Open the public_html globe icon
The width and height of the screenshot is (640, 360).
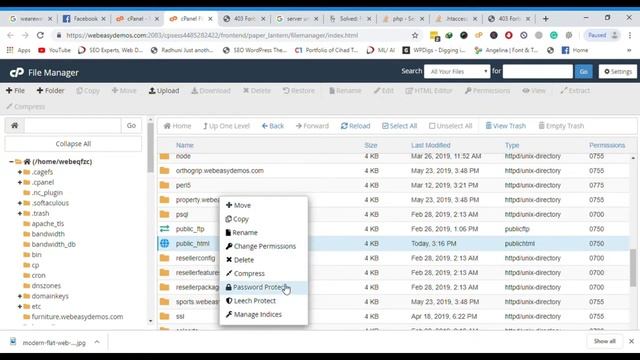(x=164, y=243)
